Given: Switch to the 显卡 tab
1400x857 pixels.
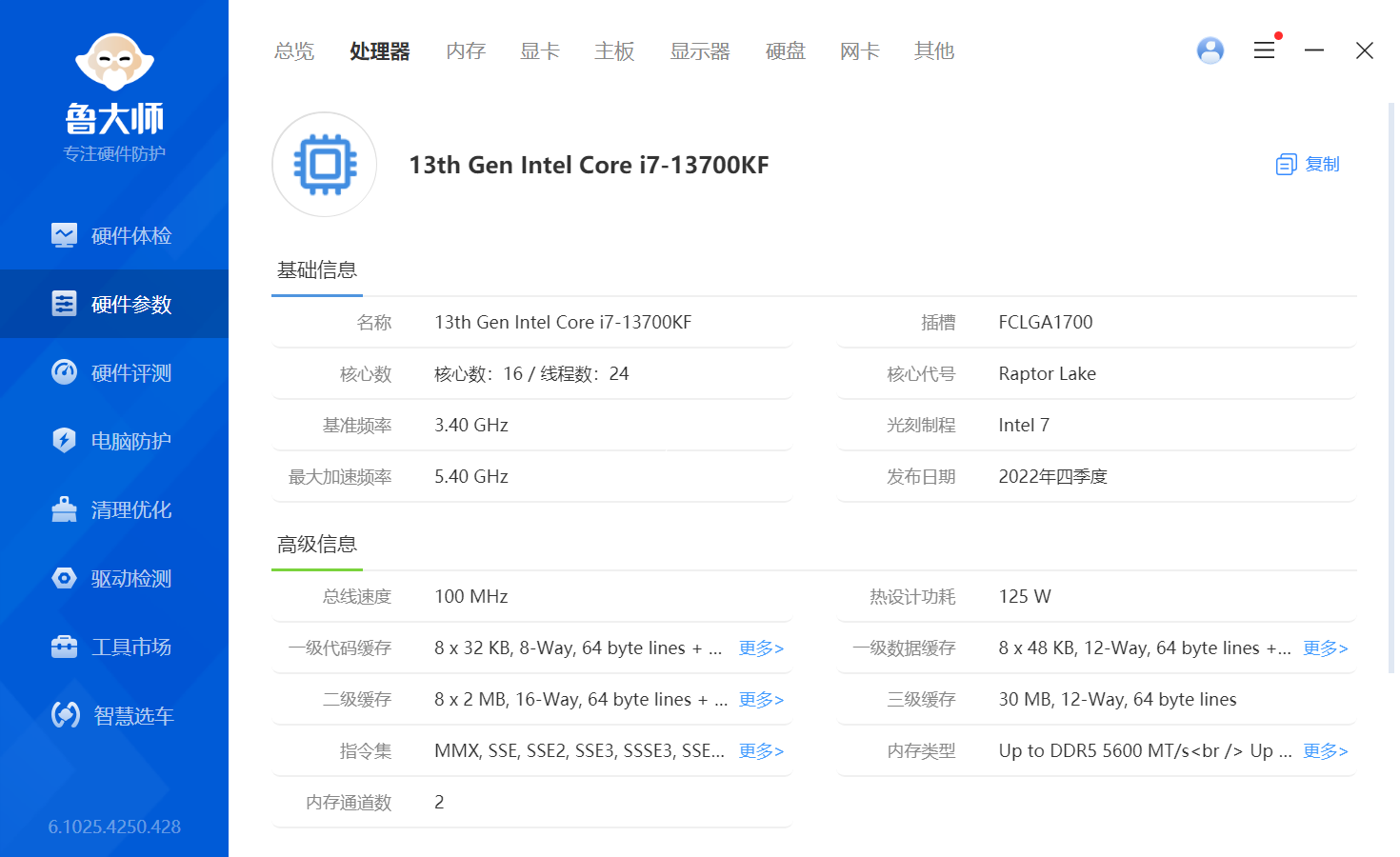Looking at the screenshot, I should click(540, 50).
